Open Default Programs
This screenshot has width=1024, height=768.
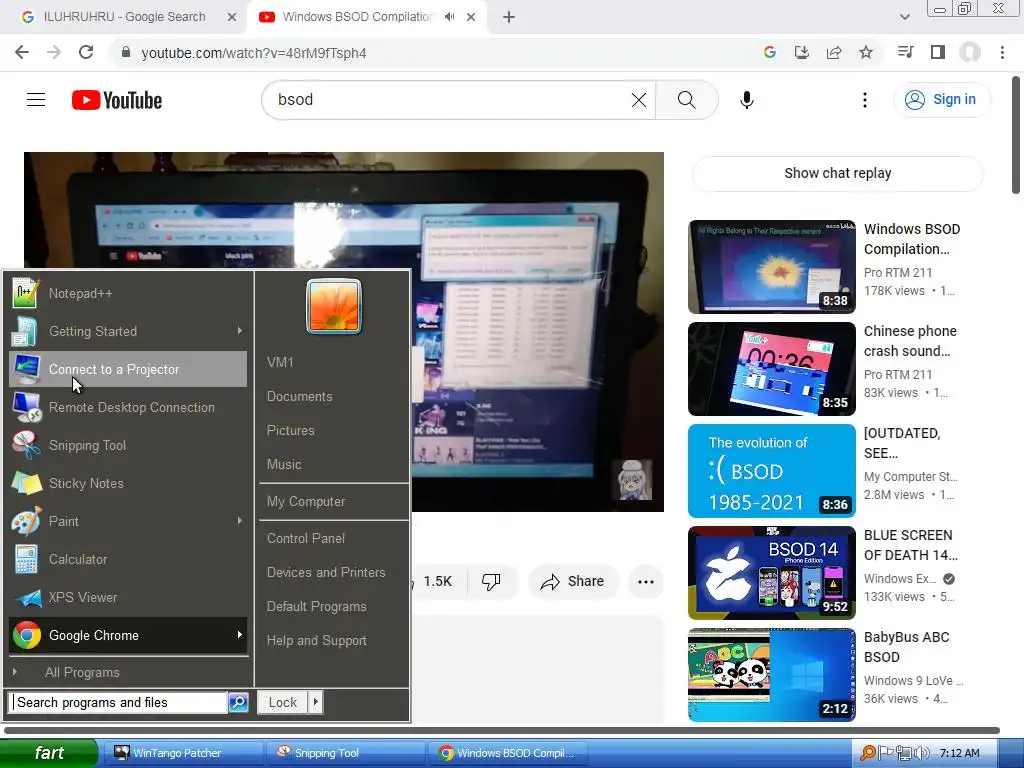pyautogui.click(x=317, y=606)
